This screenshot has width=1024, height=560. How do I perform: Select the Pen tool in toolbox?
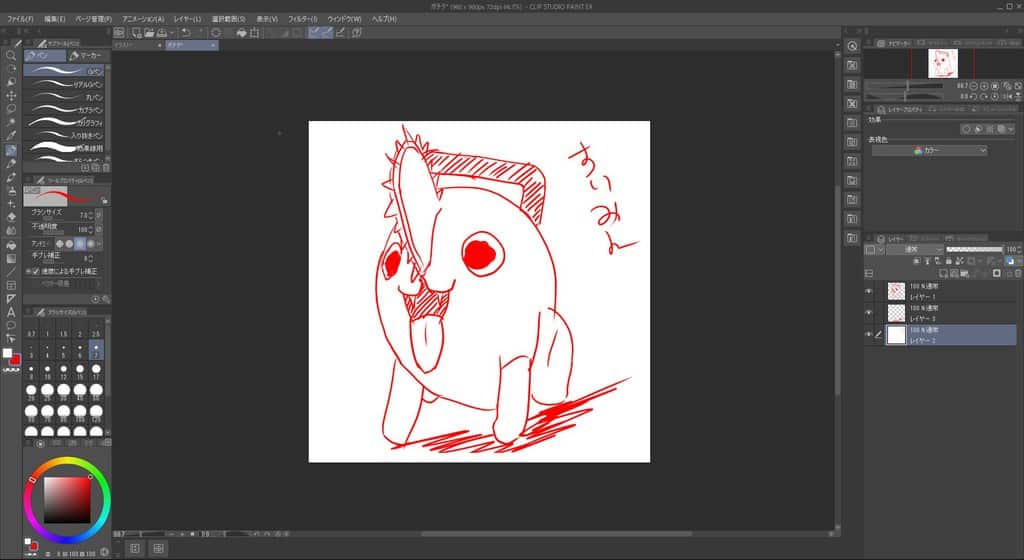tap(10, 150)
